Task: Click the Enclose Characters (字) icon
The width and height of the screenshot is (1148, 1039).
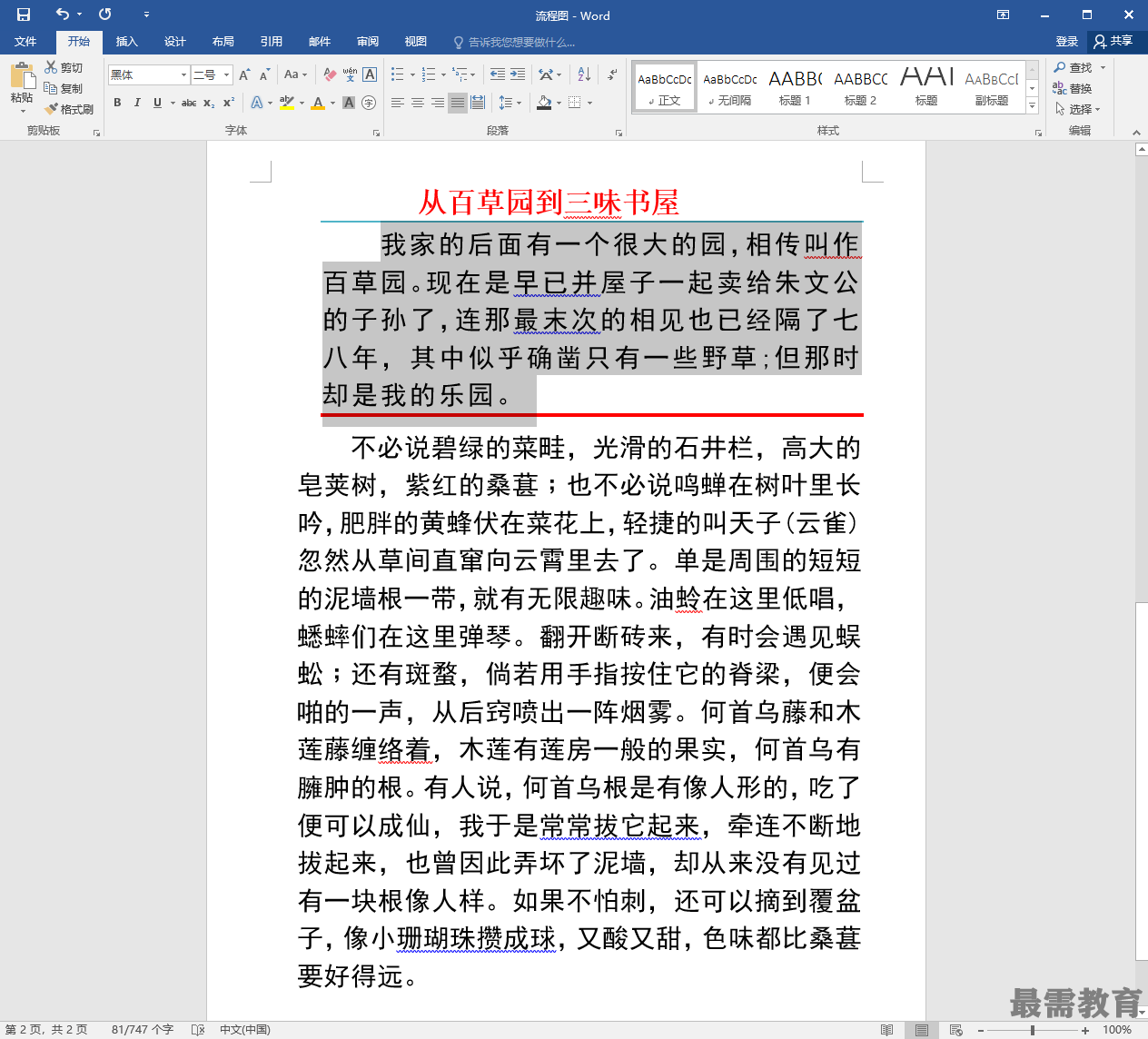Action: click(369, 103)
